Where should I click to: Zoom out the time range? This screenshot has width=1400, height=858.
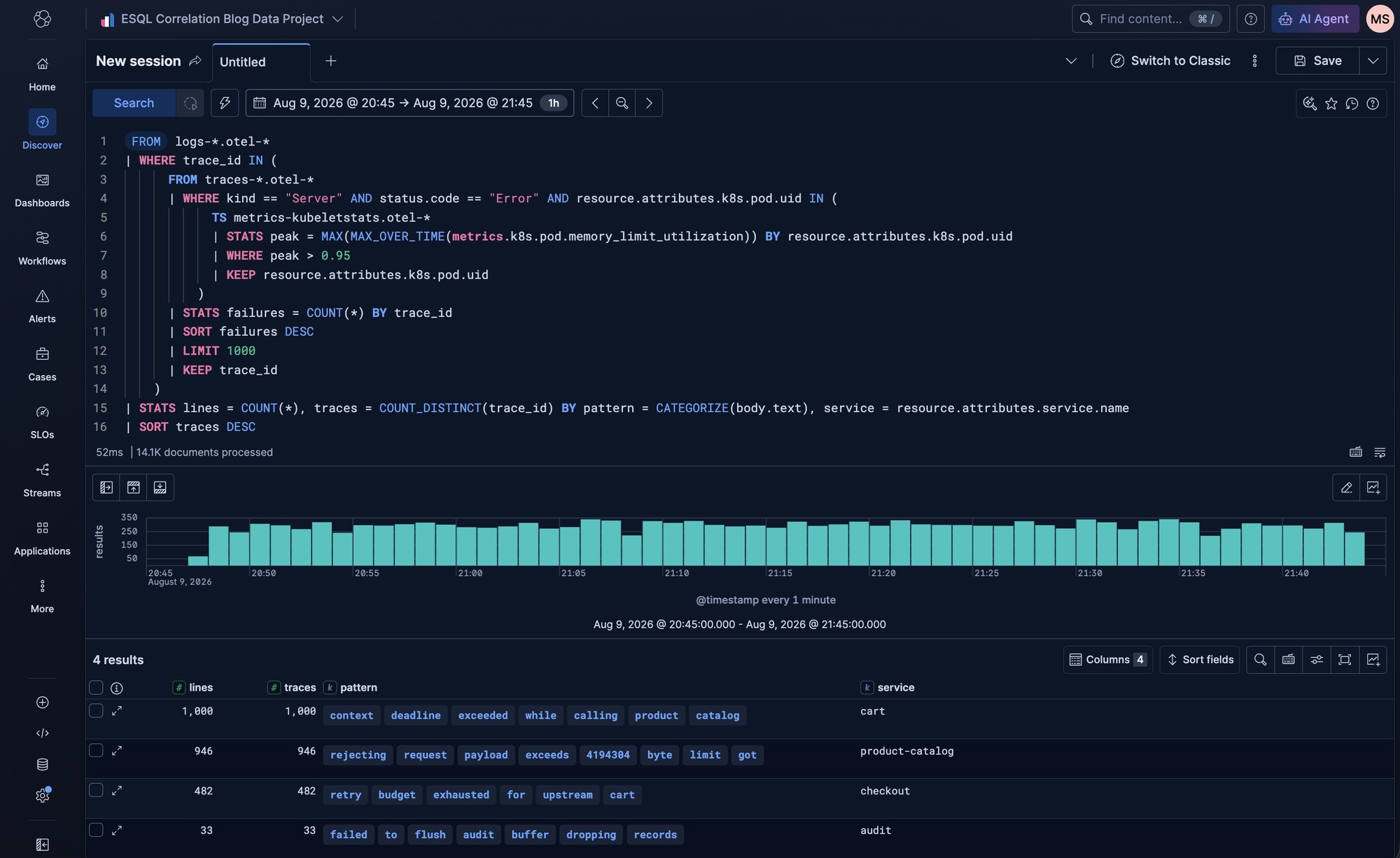tap(622, 103)
